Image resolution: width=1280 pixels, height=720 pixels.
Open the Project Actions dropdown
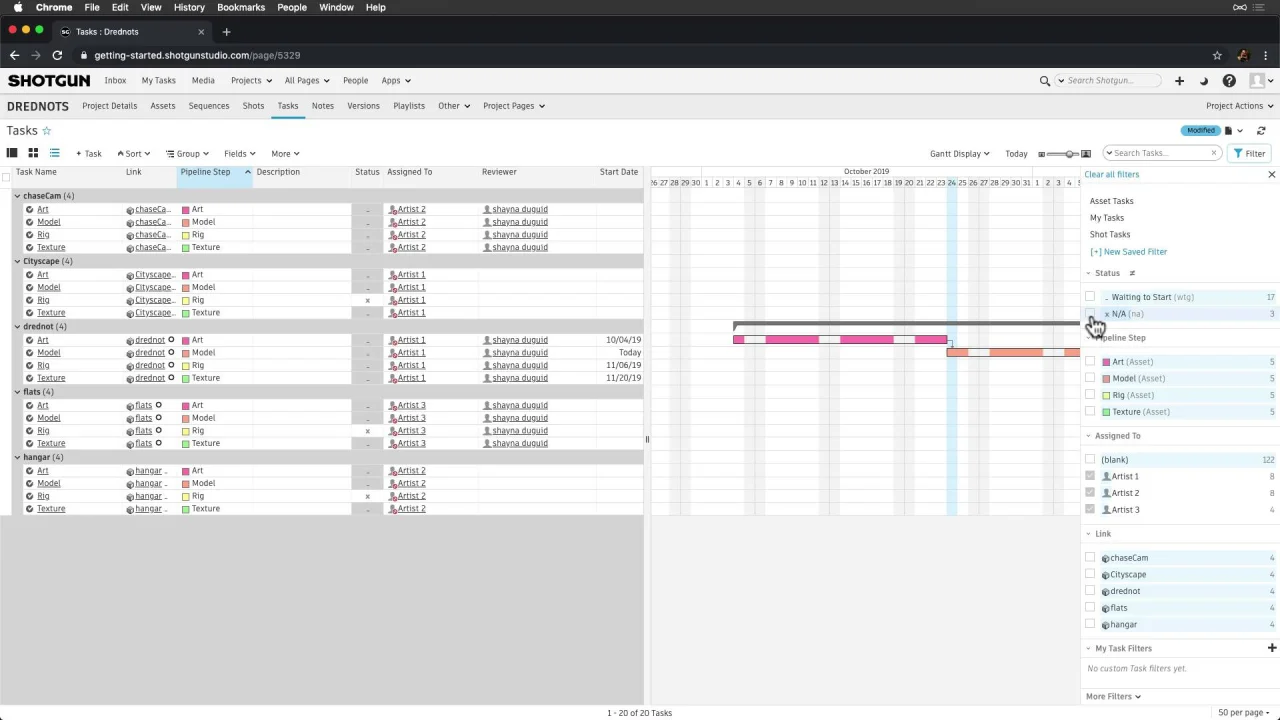[x=1239, y=106]
